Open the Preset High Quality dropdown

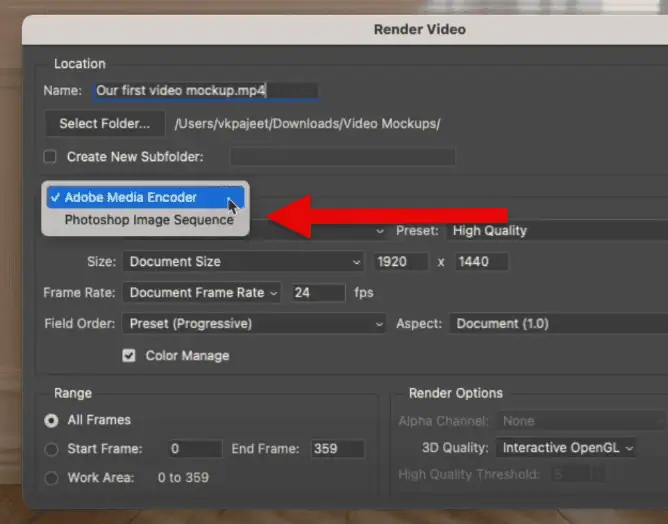(556, 230)
